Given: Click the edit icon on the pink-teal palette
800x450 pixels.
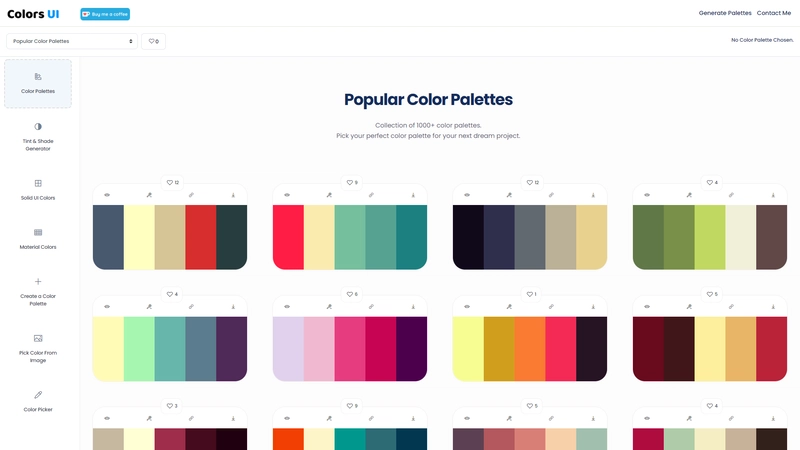Looking at the screenshot, I should point(329,195).
